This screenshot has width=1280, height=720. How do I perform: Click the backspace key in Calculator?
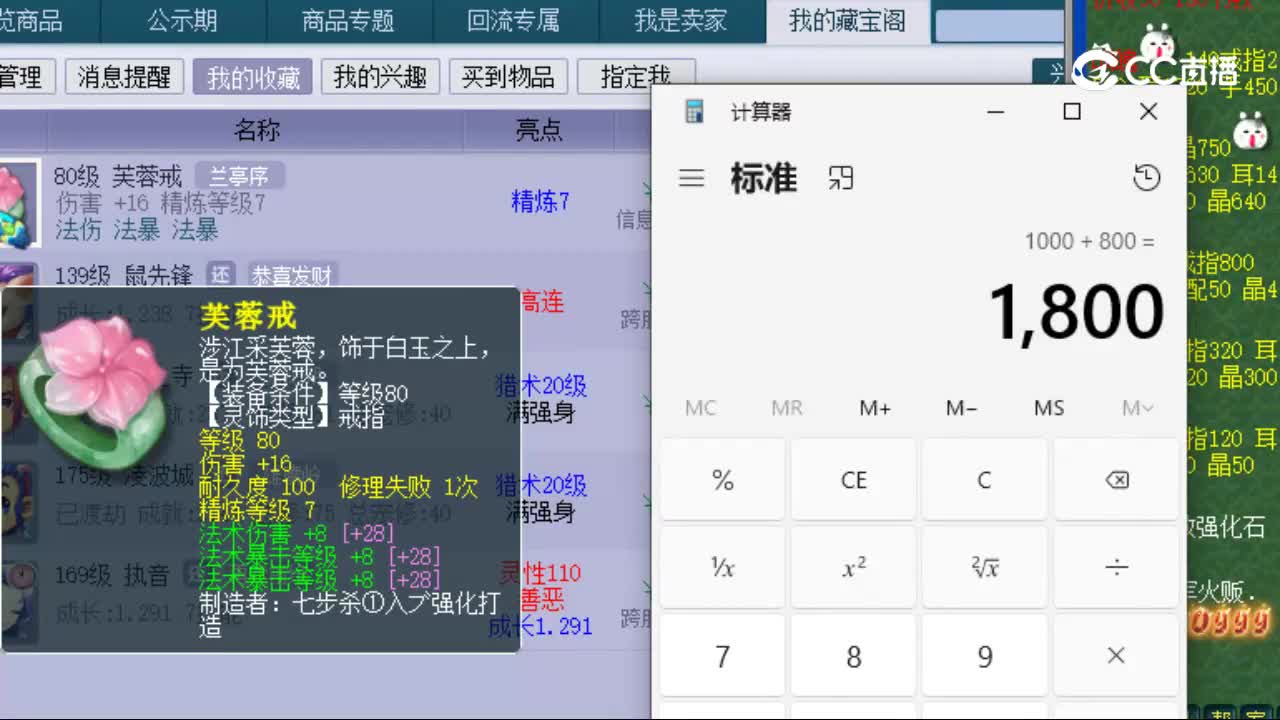(1116, 480)
